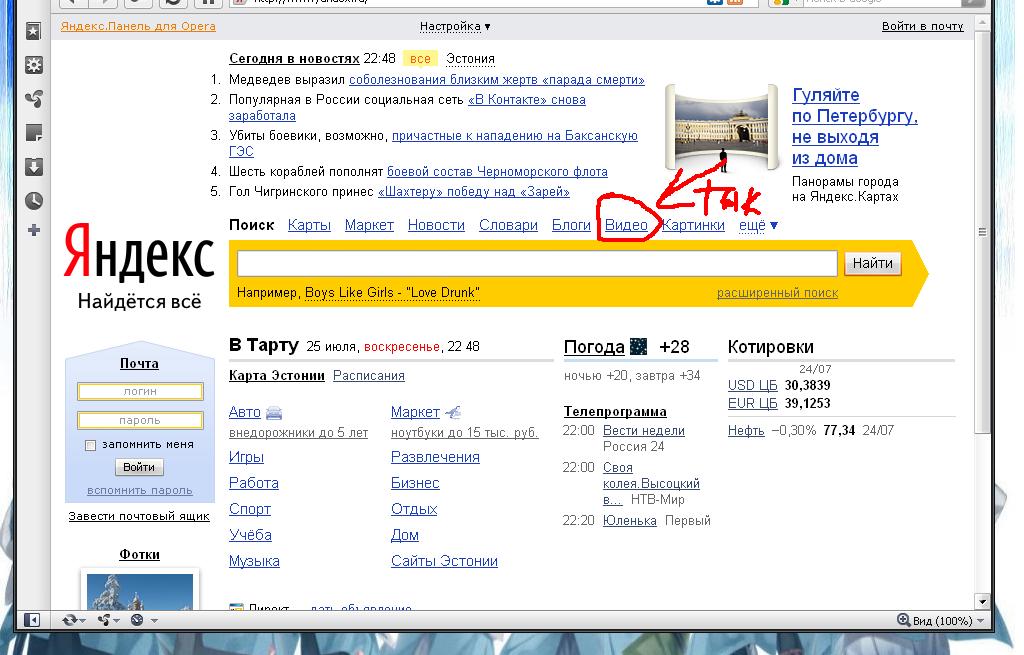Open the Bookmarks panel star icon

pyautogui.click(x=33, y=31)
